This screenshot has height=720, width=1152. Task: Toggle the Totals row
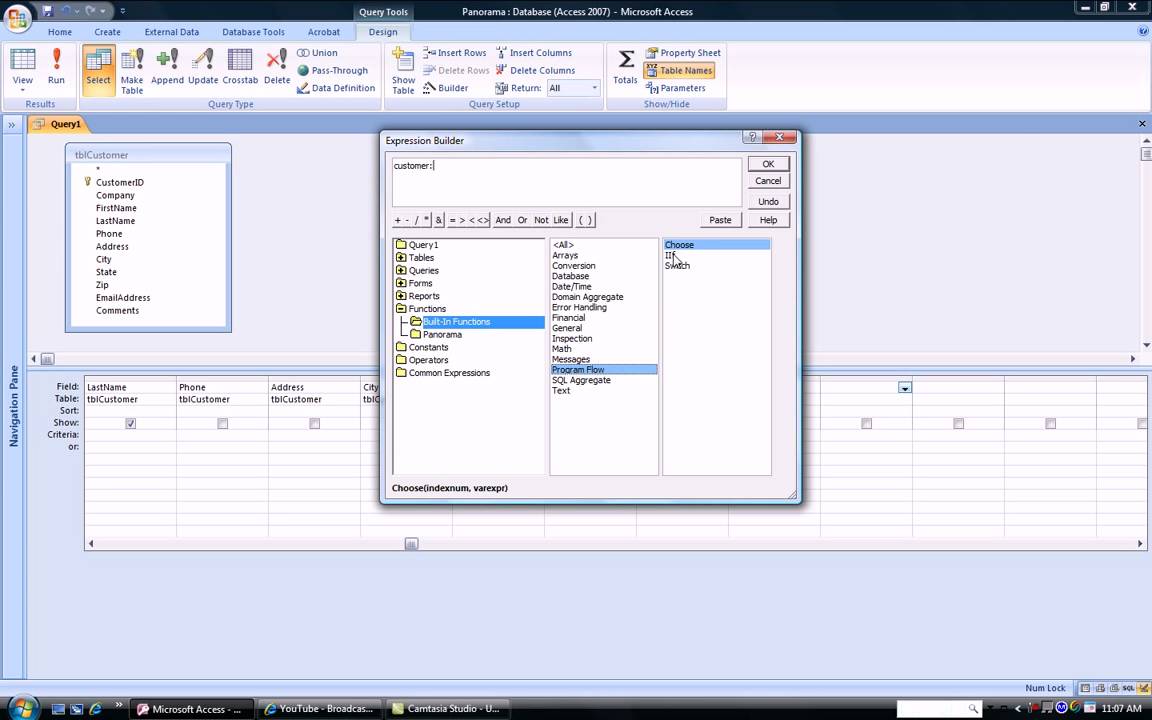(625, 68)
